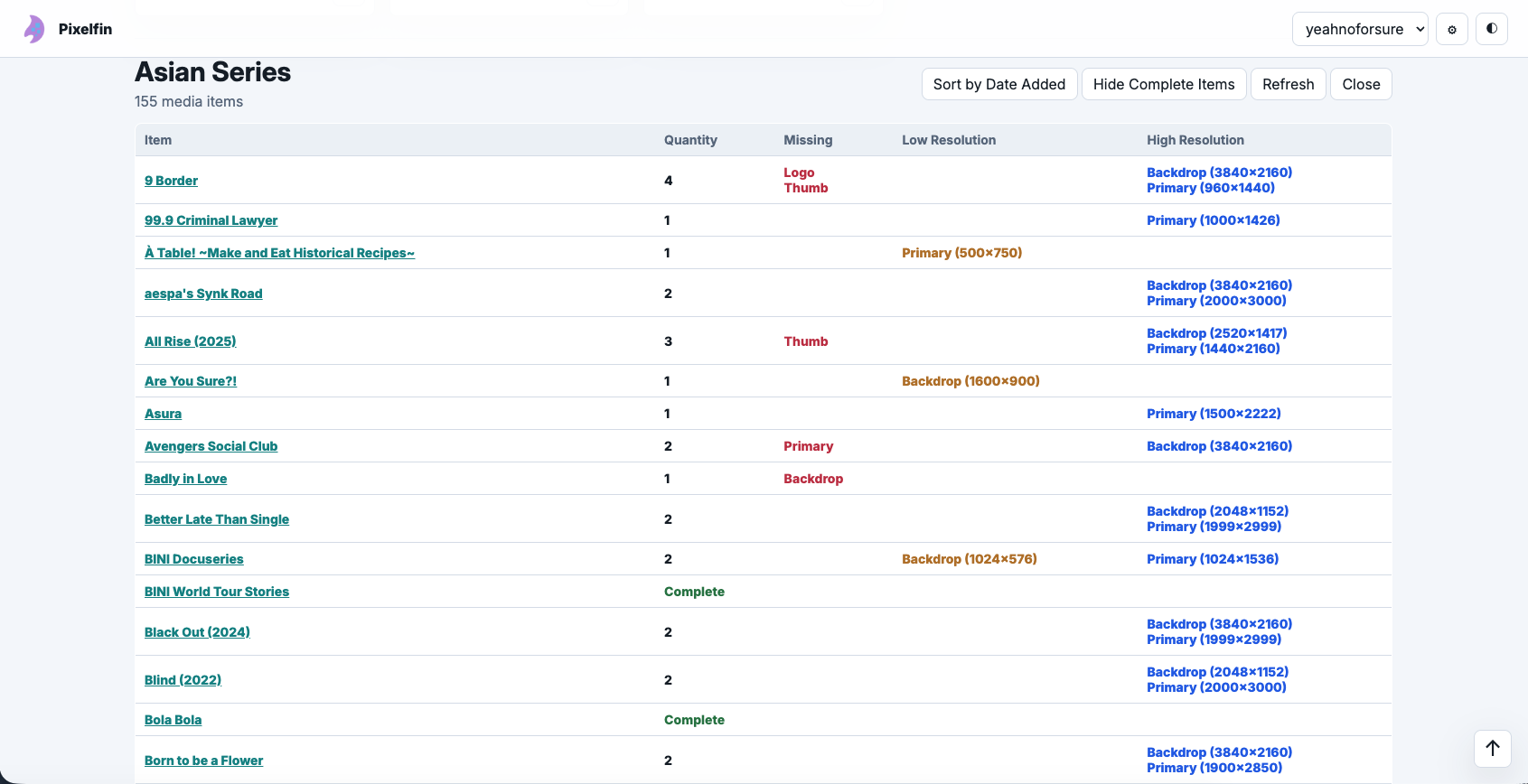Open the 9 Border link

171,181
